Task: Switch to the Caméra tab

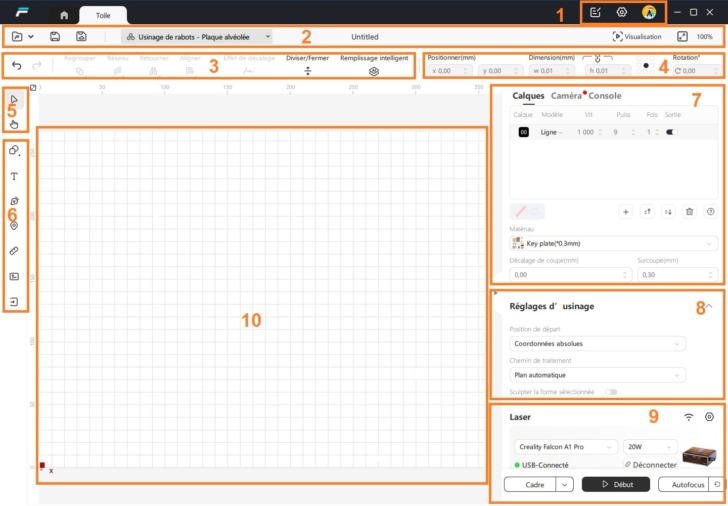Action: (566, 96)
